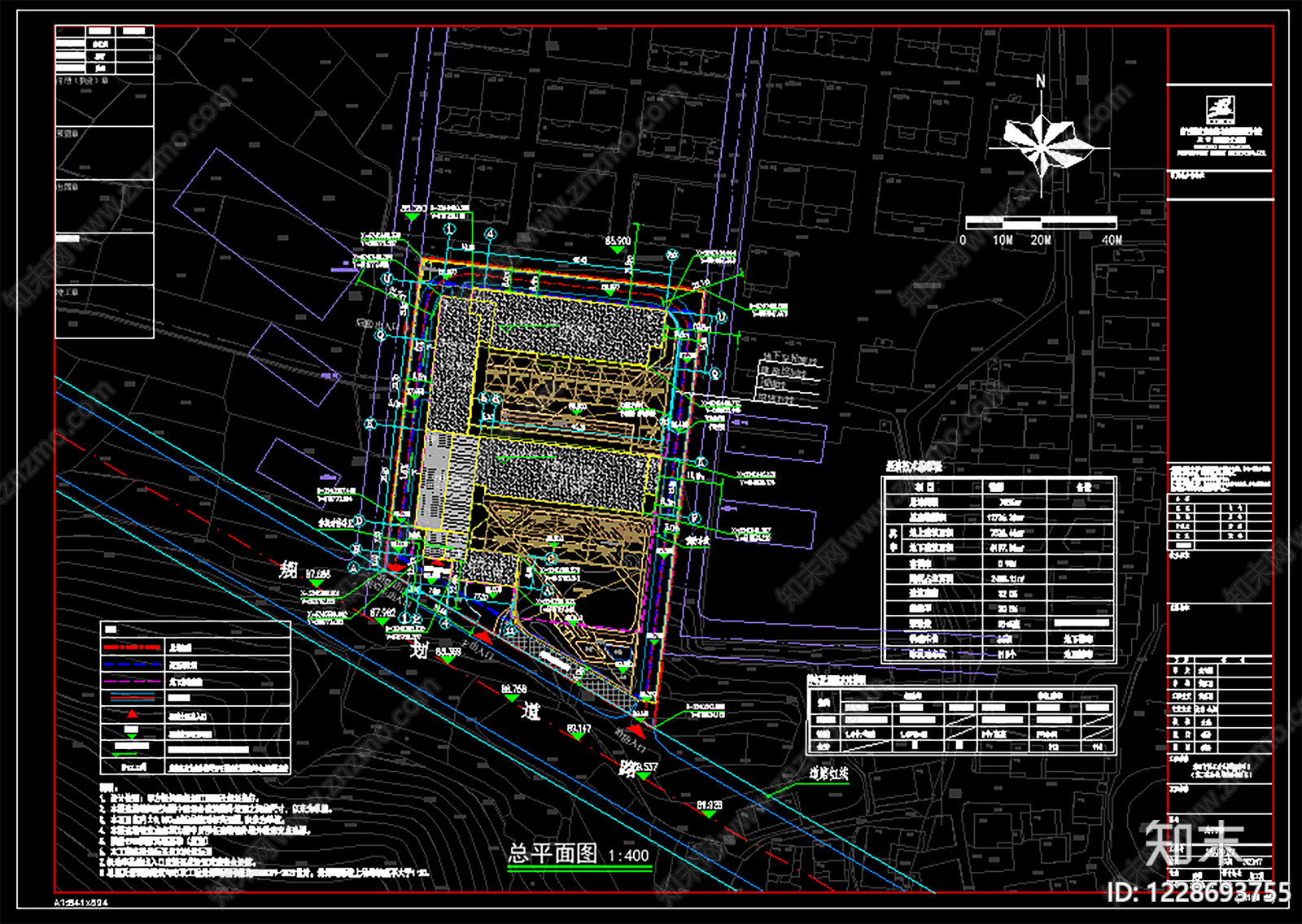This screenshot has width=1302, height=924.
Task: Click the 道路红线 leader label
Action: pyautogui.click(x=828, y=773)
